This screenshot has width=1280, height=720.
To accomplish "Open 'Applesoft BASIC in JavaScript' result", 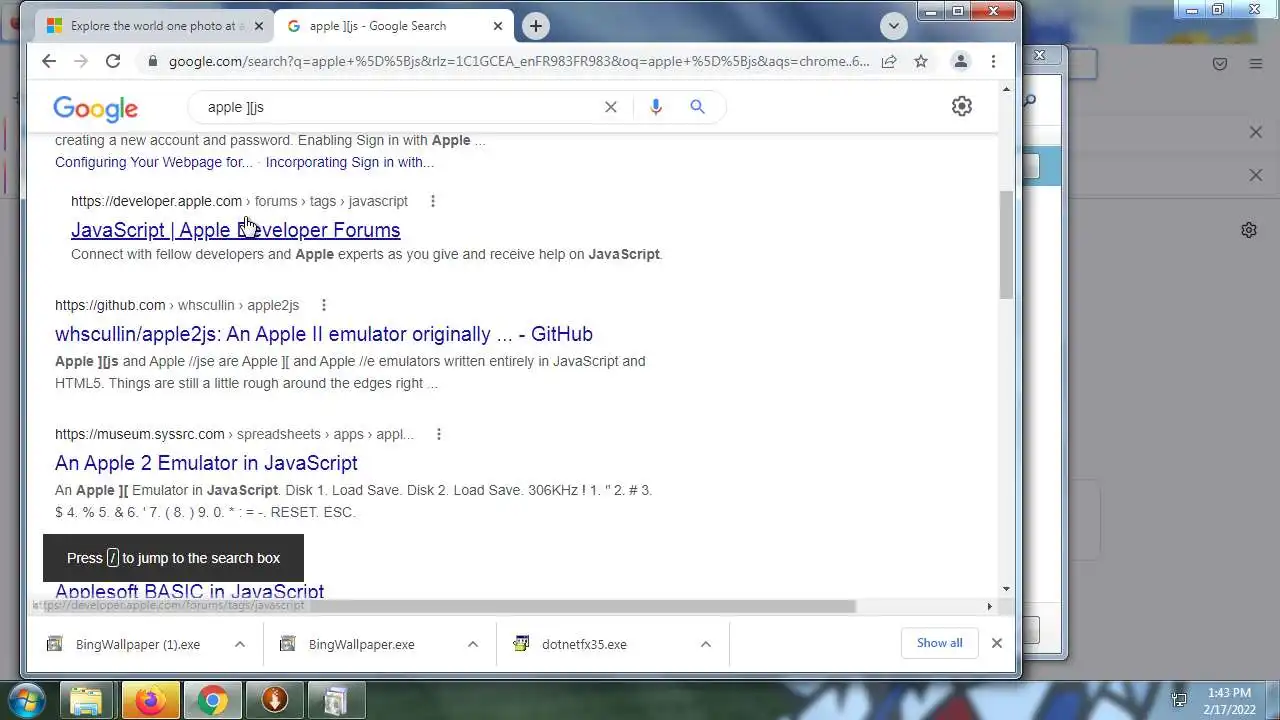I will [190, 591].
